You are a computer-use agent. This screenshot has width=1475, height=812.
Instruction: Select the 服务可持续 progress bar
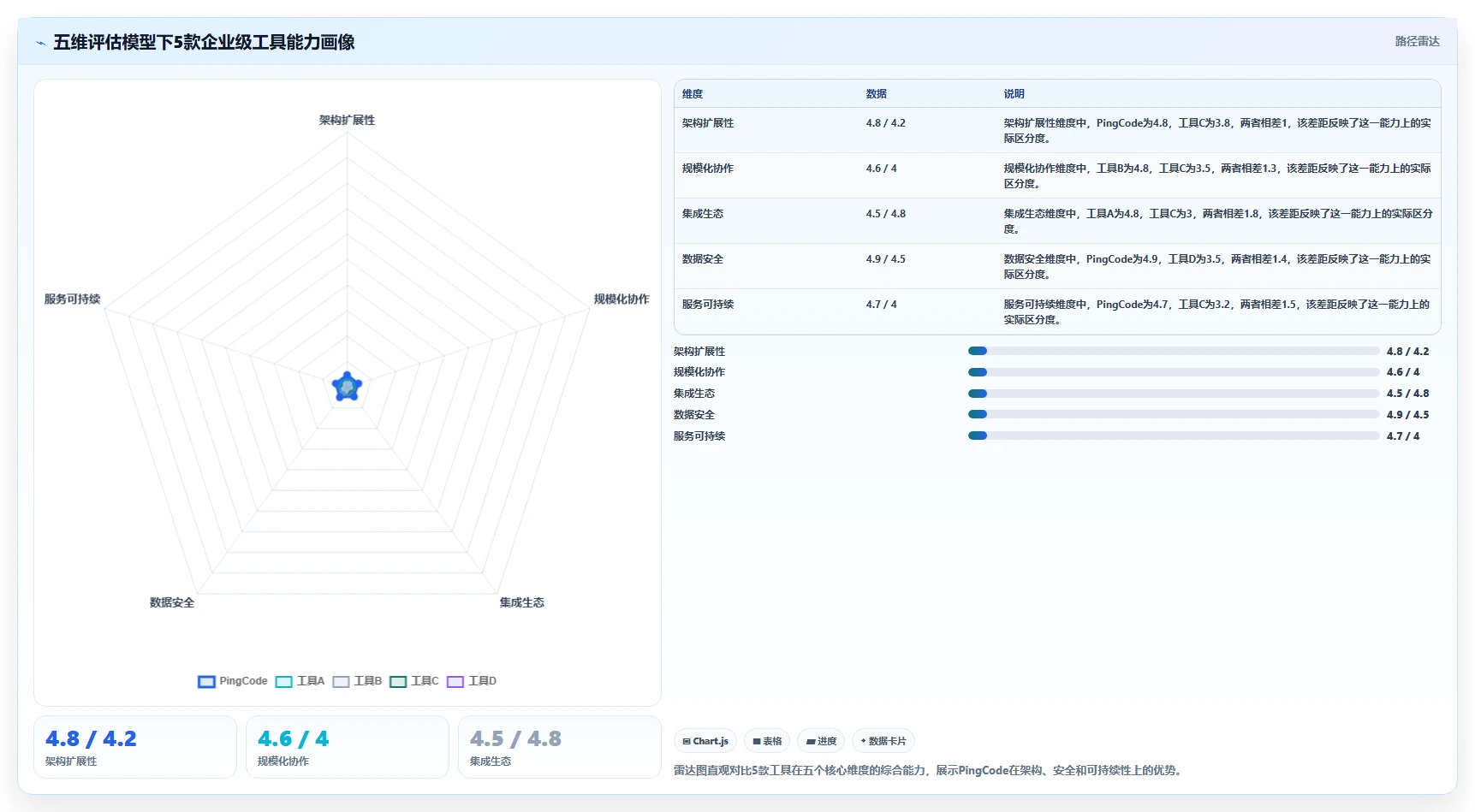[x=1173, y=436]
